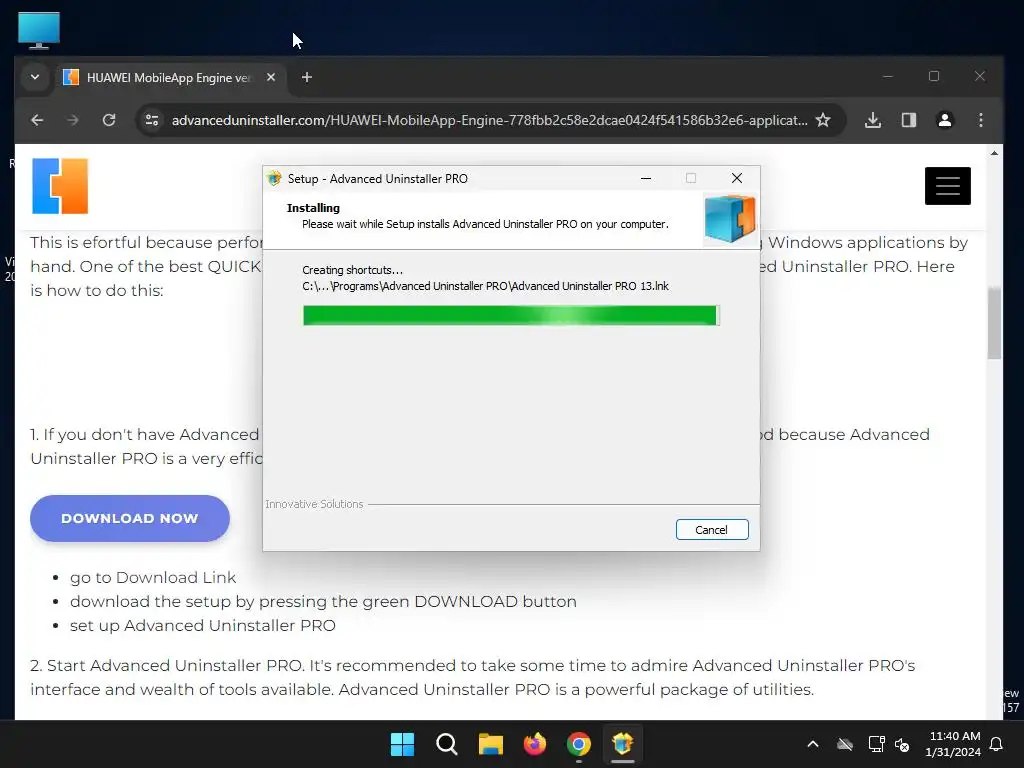This screenshot has height=768, width=1024.
Task: Open Windows taskbar Search
Action: [x=447, y=744]
